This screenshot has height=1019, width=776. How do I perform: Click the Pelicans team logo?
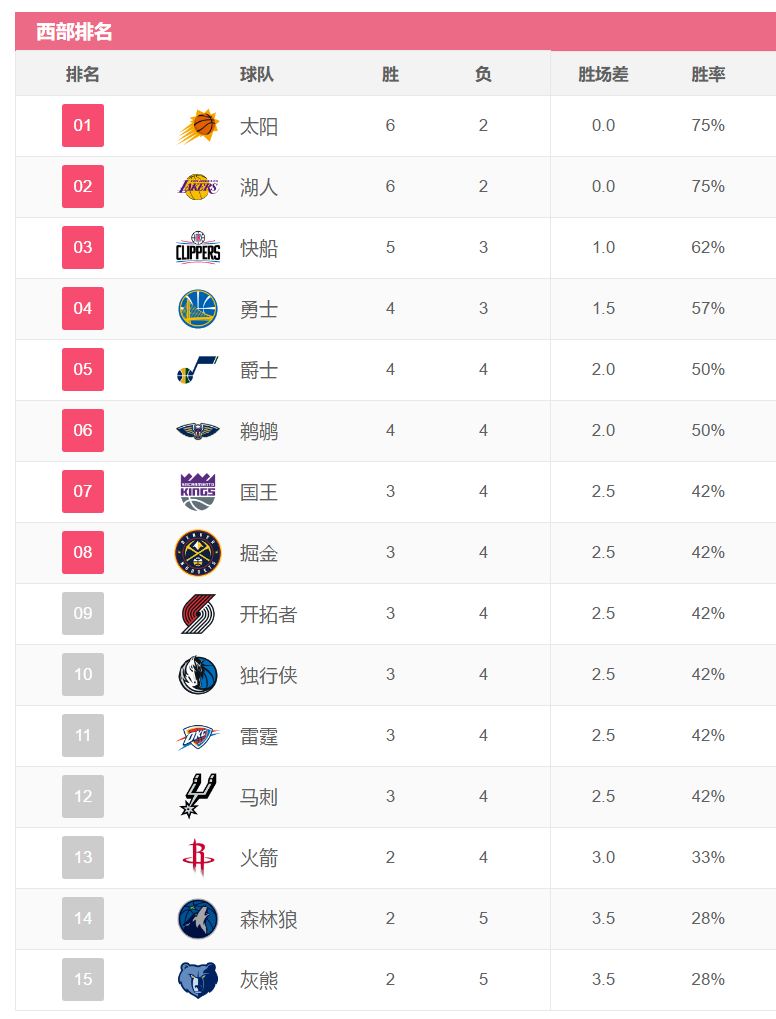tap(198, 431)
